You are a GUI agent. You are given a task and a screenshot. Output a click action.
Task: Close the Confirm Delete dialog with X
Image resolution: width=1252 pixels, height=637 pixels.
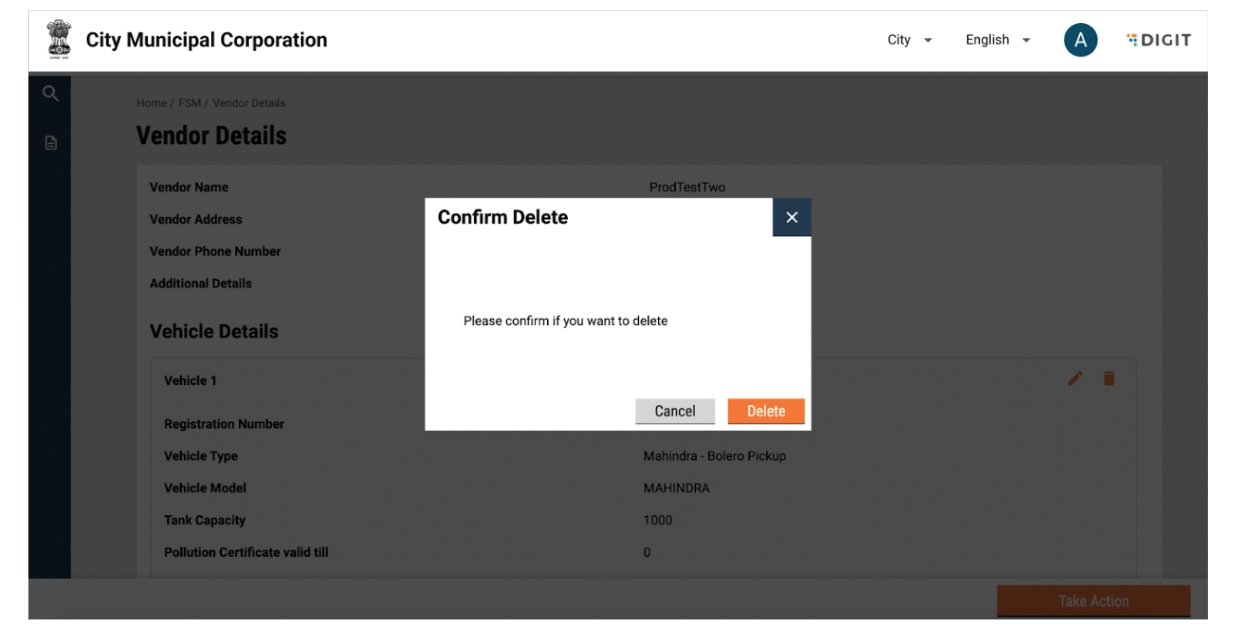point(791,218)
